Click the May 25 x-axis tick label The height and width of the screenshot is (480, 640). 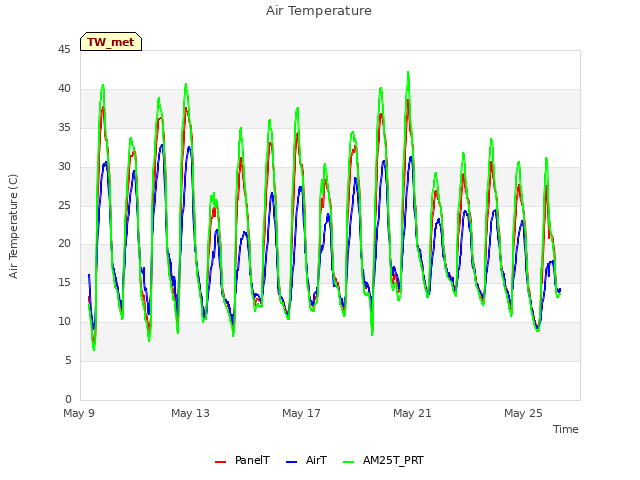point(523,413)
